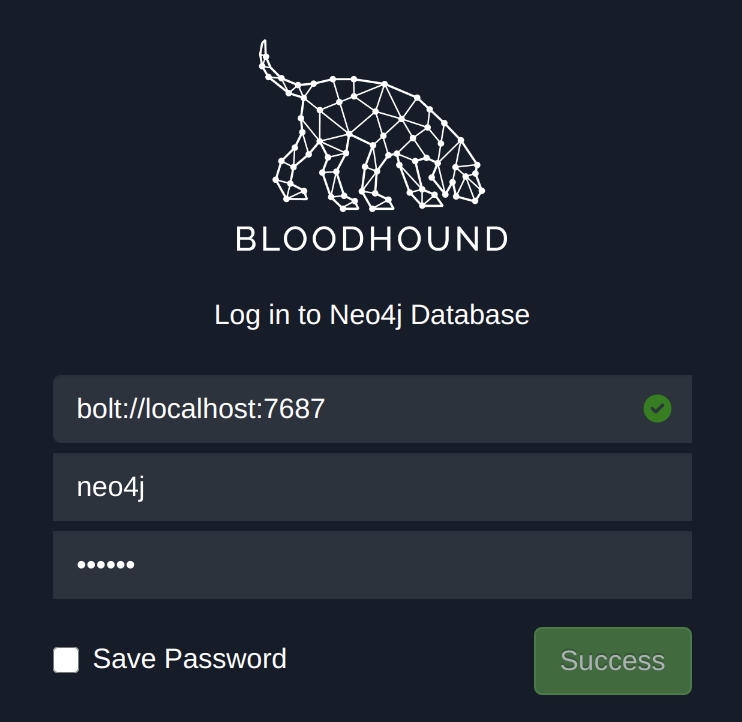Screen dimensions: 742x722
Task: Click the BLOODHOUND wordmark under the logo
Action: click(x=371, y=239)
